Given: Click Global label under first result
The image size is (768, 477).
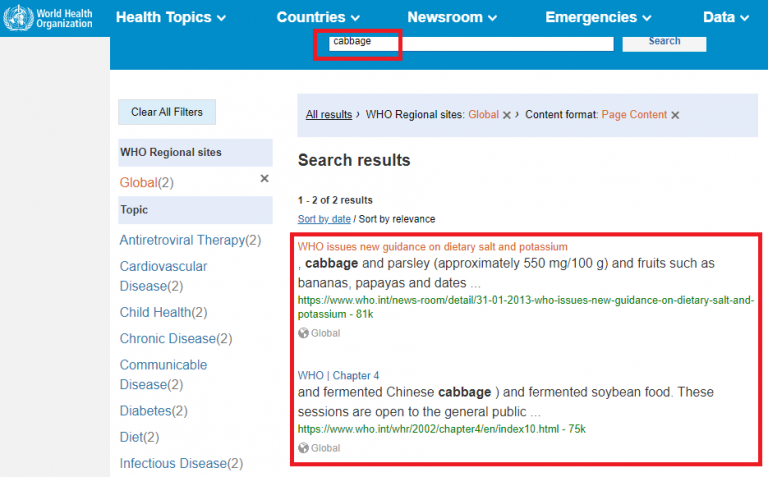Looking at the screenshot, I should [325, 333].
